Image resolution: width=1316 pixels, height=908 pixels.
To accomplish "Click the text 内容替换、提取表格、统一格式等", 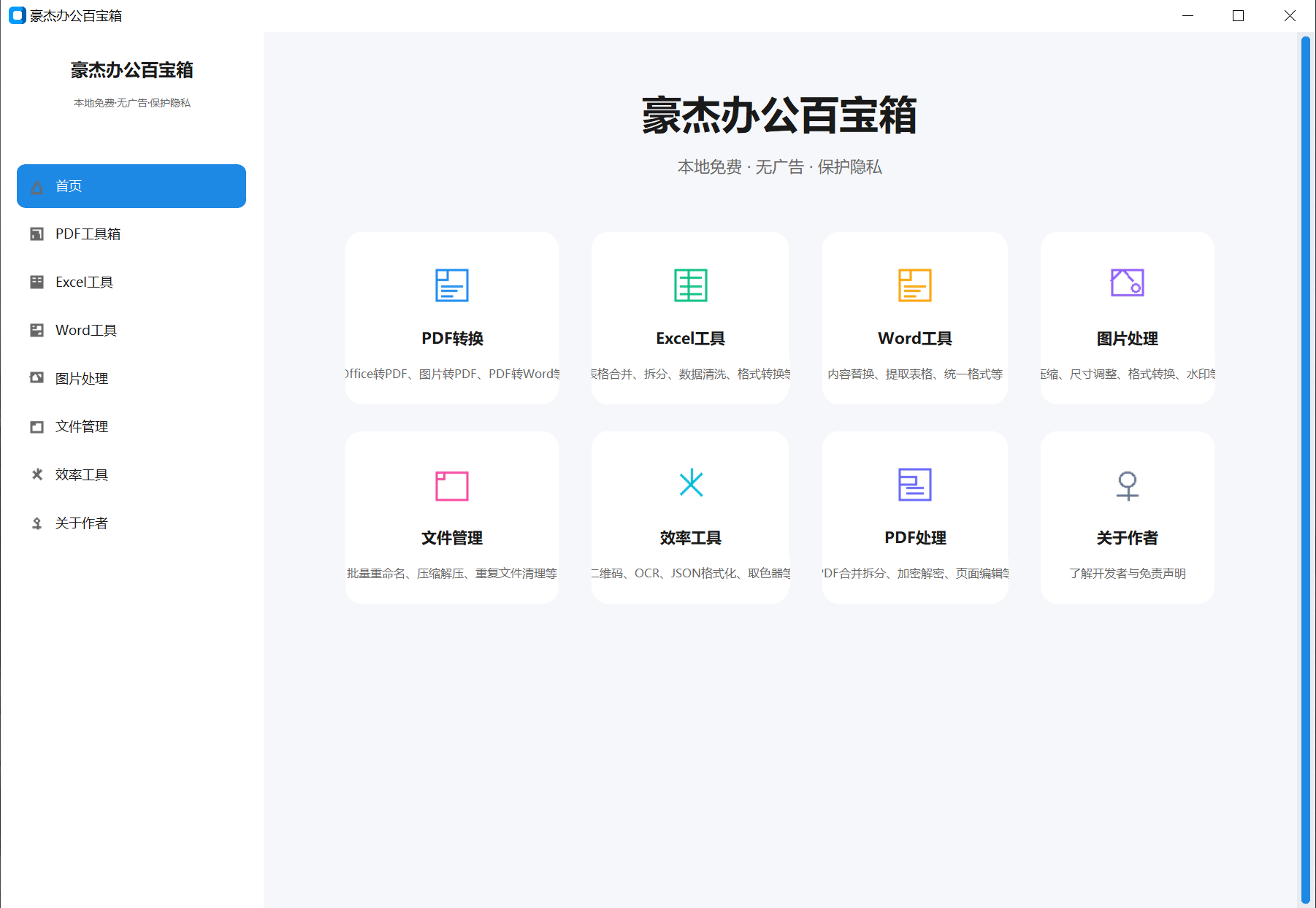I will click(x=915, y=374).
